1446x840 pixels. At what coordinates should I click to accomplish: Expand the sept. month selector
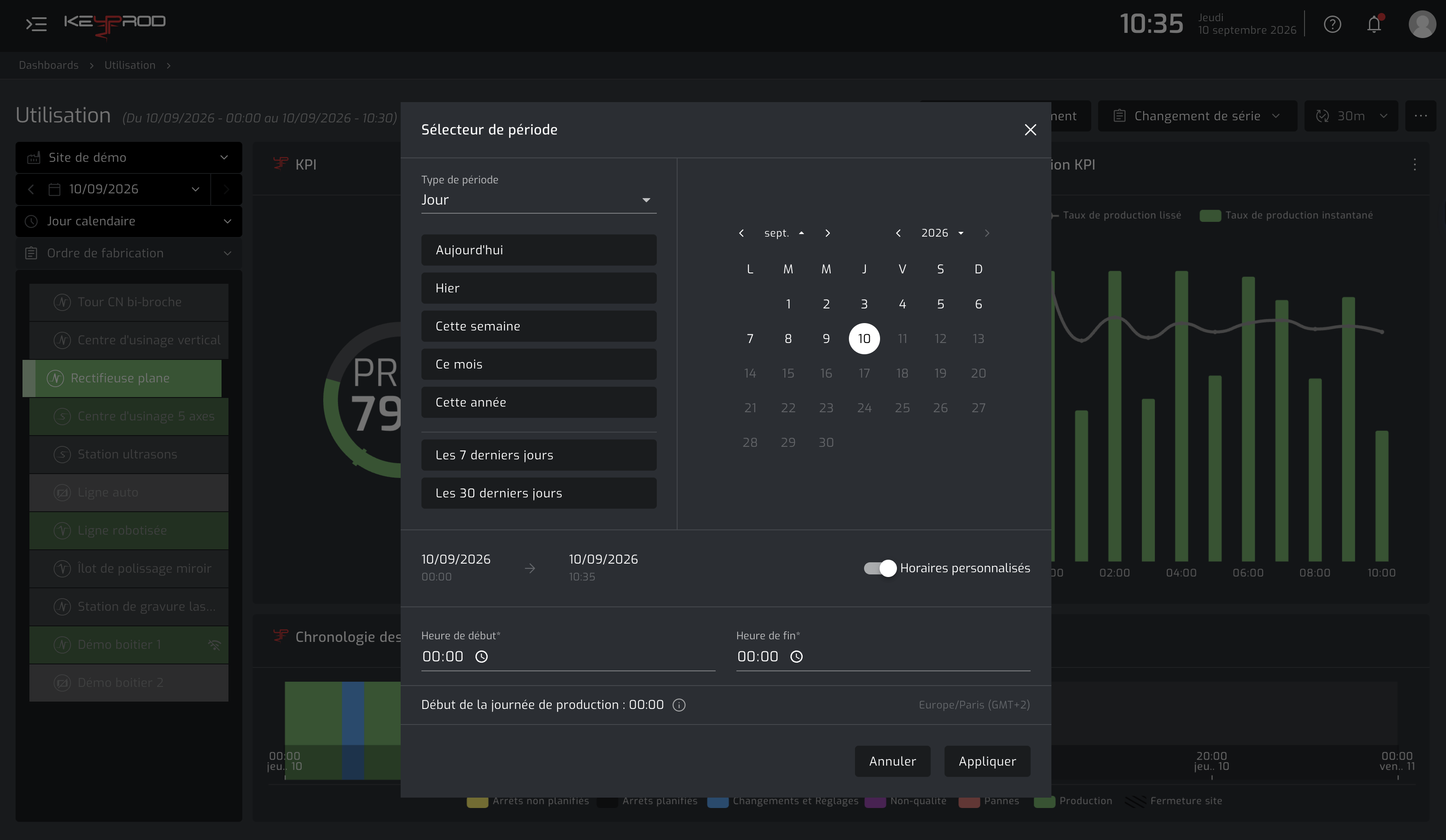pos(784,233)
